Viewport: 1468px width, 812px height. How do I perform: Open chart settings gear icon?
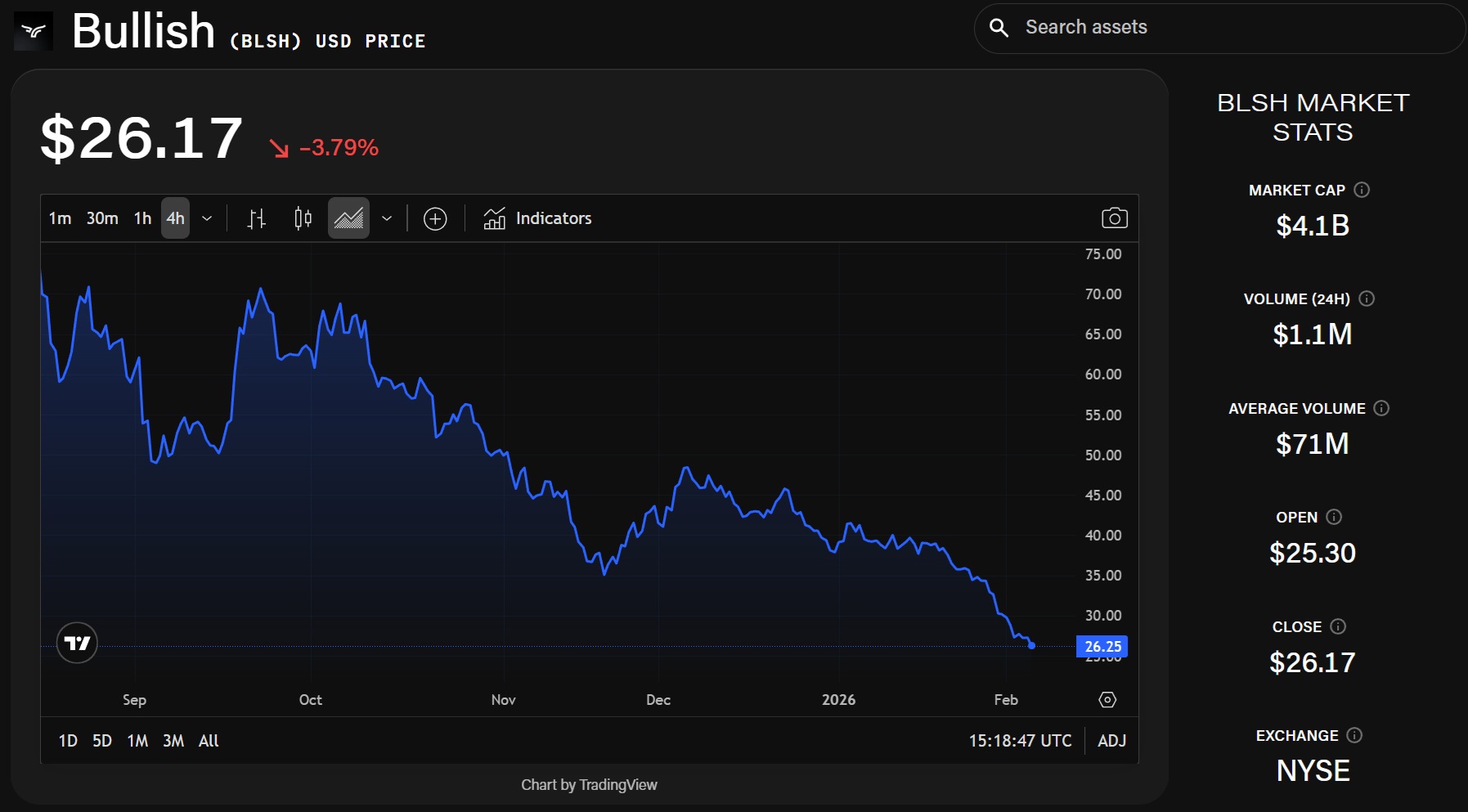pos(1107,700)
